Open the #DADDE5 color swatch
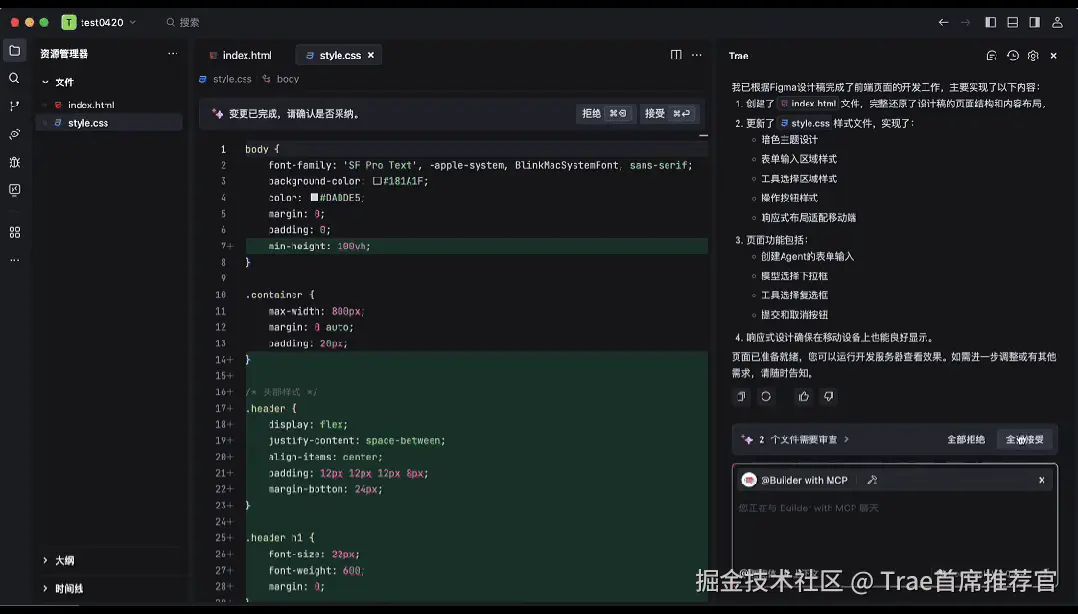Image resolution: width=1078 pixels, height=614 pixels. pos(314,197)
